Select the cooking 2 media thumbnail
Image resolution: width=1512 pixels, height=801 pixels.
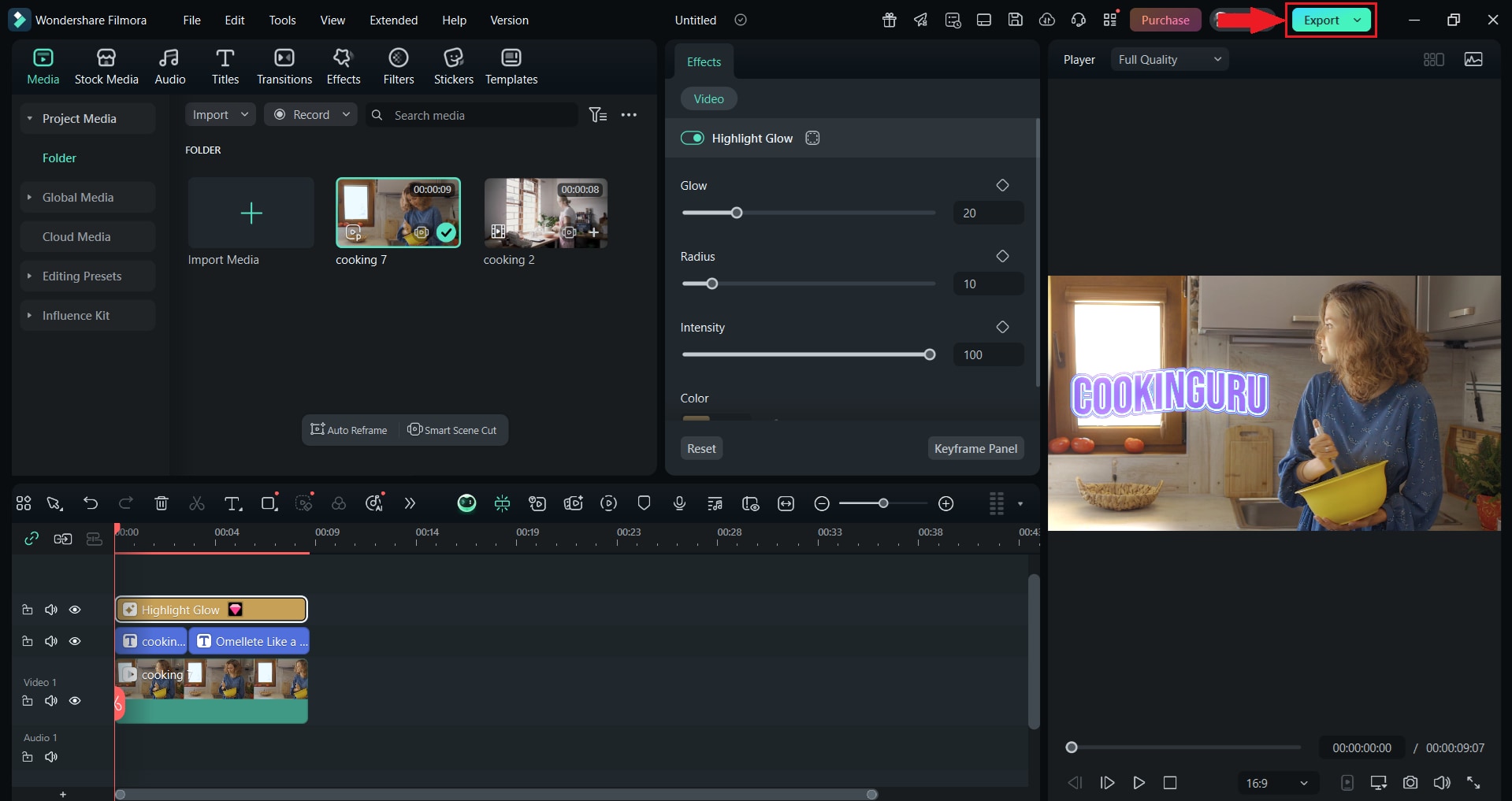544,213
